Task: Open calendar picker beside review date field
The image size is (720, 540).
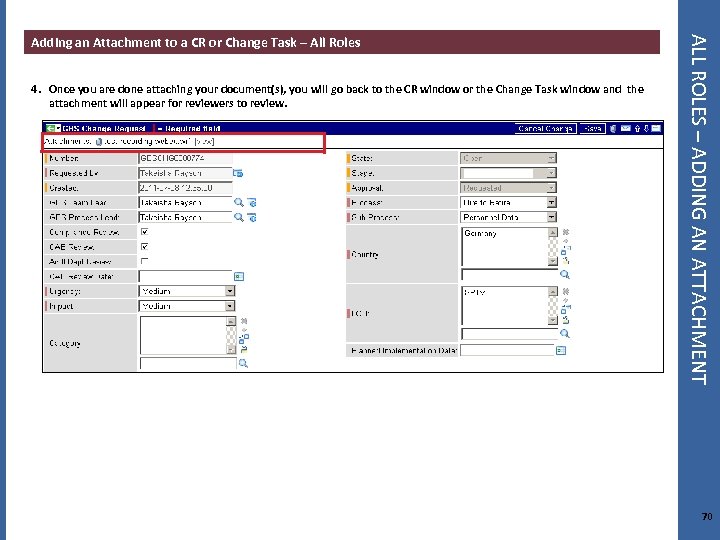Action: (x=239, y=276)
